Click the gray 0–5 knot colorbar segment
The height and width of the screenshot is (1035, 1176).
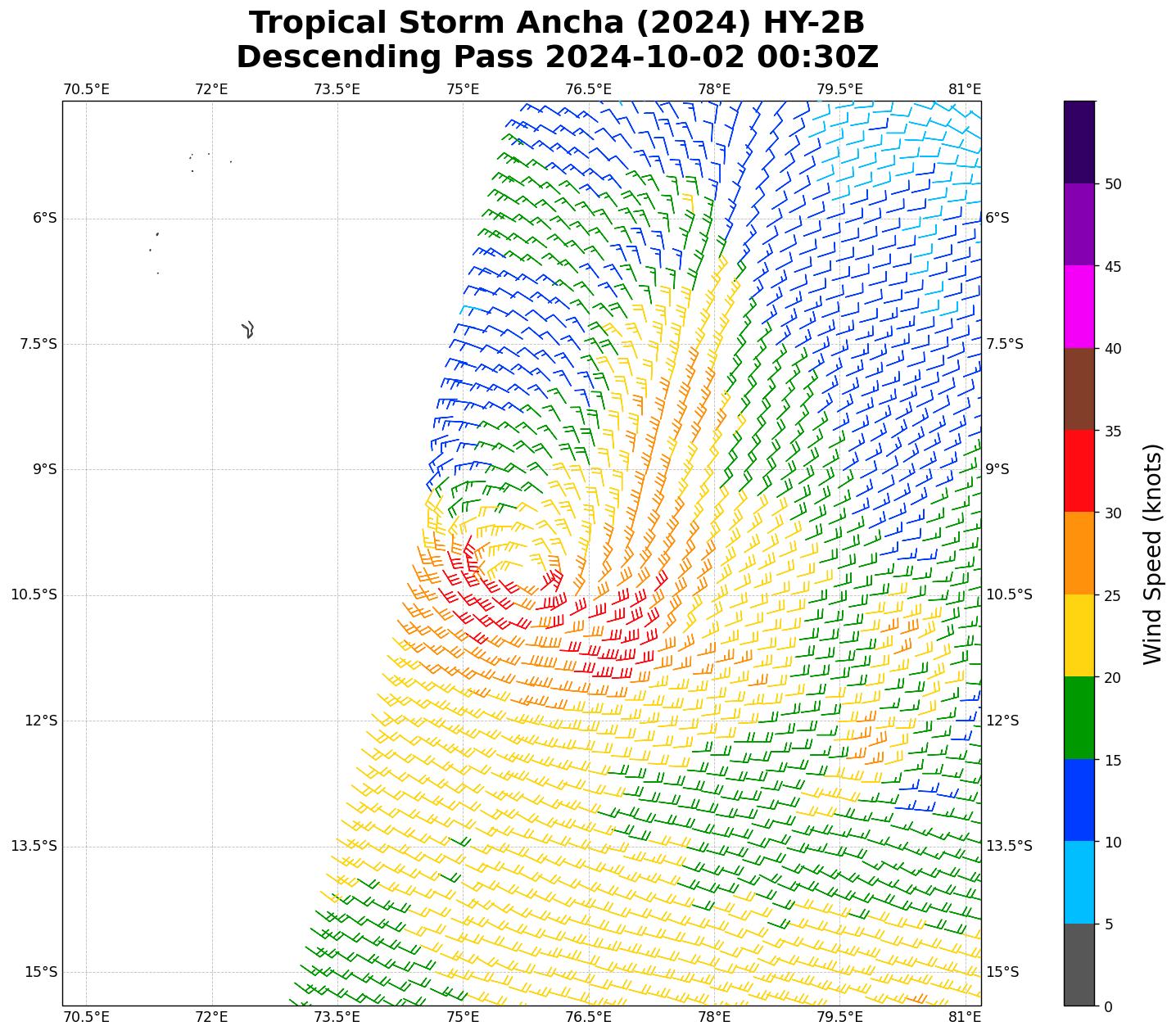(x=1079, y=965)
